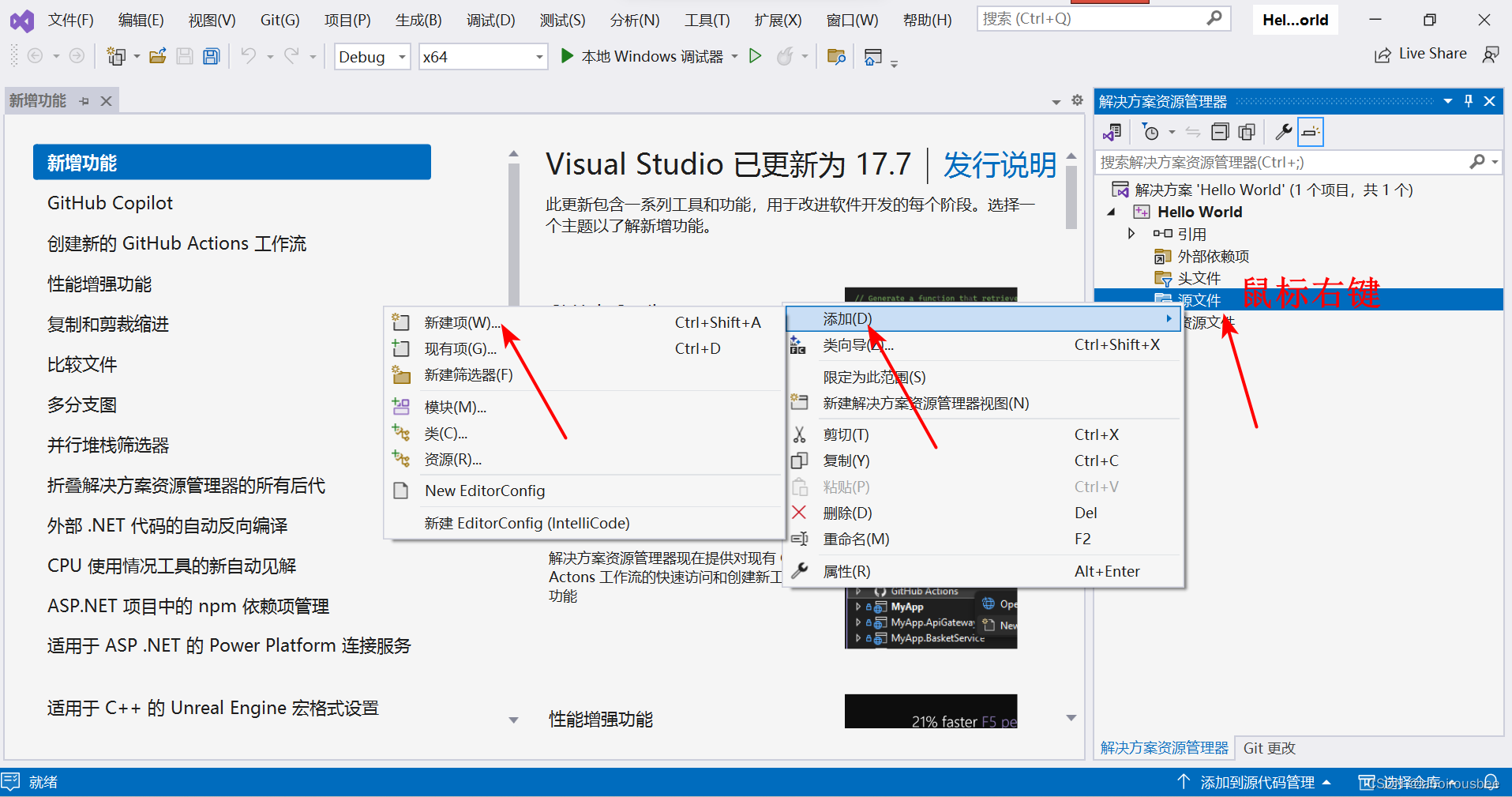Click 属性(R) in the context menu
This screenshot has width=1512, height=797.
(985, 571)
